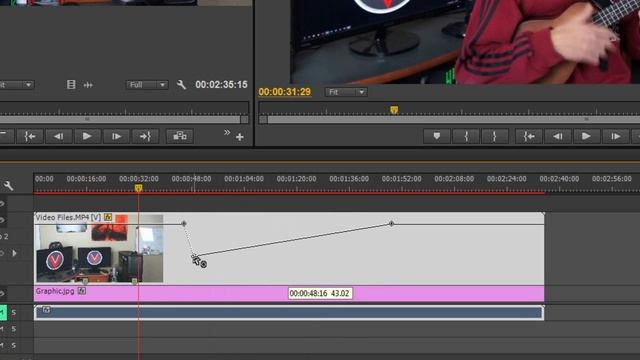This screenshot has width=640, height=360.
Task: Open Program monitor Fit zoom dropdown
Action: (x=346, y=92)
